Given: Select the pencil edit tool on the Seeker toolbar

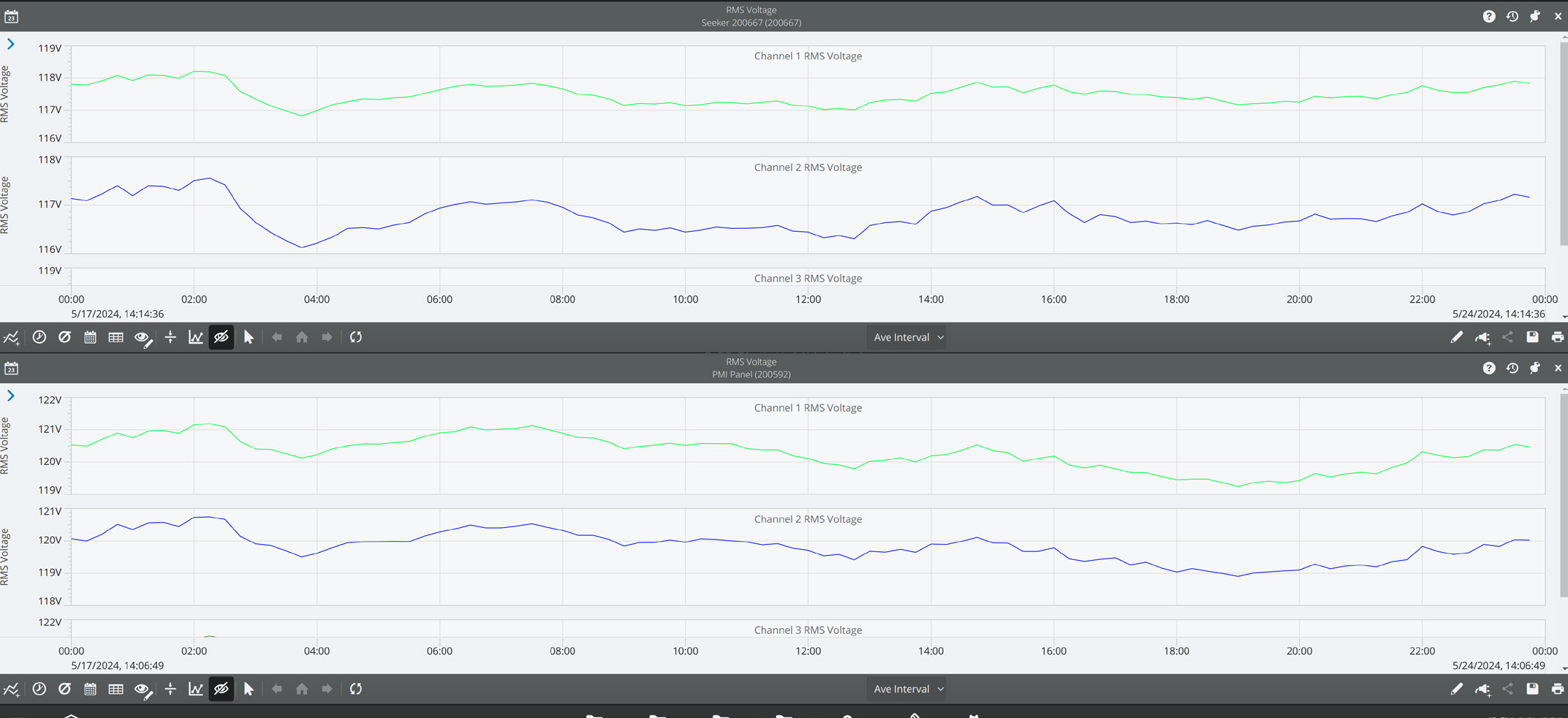Looking at the screenshot, I should [x=1457, y=337].
